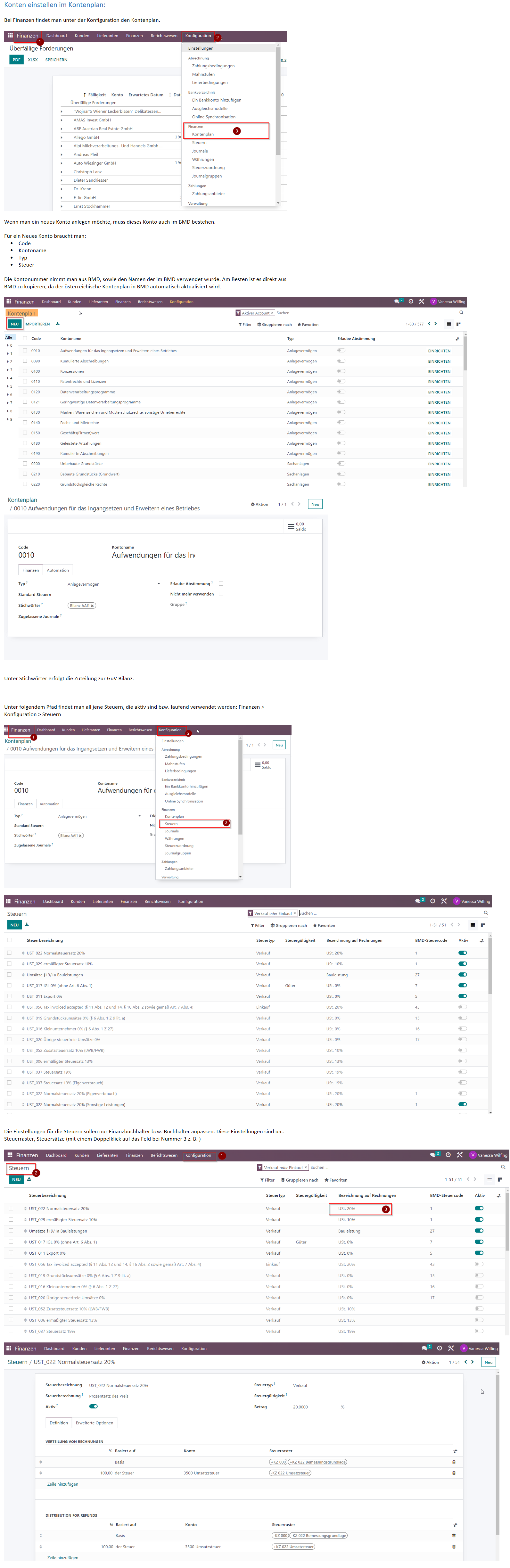The width and height of the screenshot is (510, 1568).
Task: Click Zeile hinzufügen under Verteilung von Rechnungen
Action: (x=63, y=1485)
